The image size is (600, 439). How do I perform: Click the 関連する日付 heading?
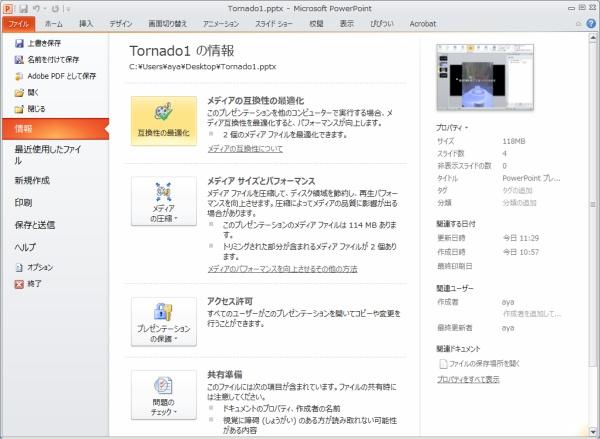(x=456, y=224)
